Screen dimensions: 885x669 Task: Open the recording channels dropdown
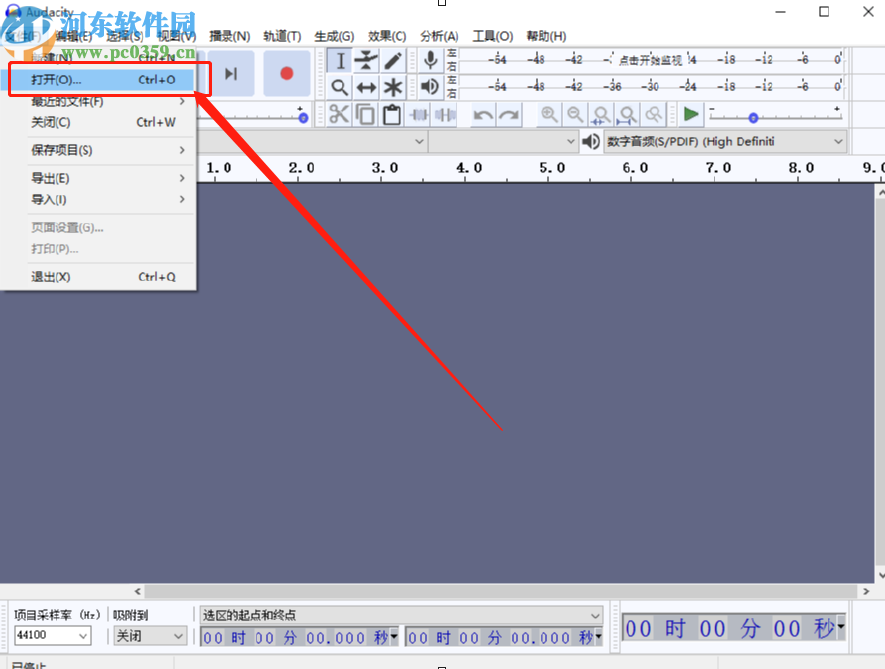tap(503, 141)
